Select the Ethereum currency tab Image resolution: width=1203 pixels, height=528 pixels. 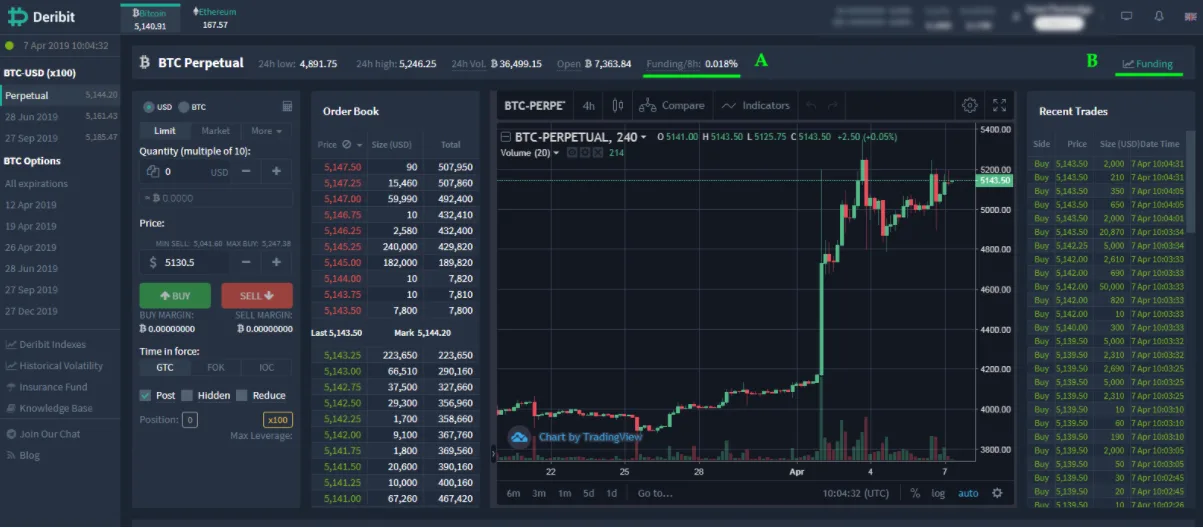coord(214,17)
